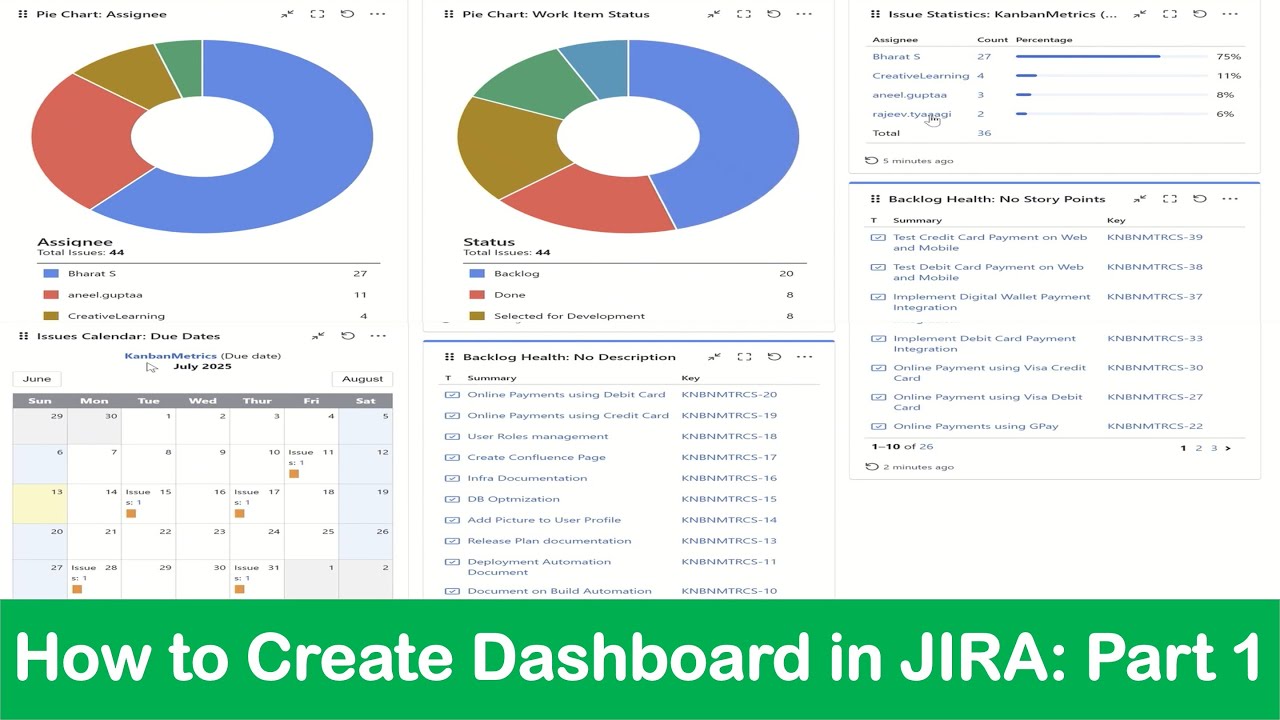Viewport: 1280px width, 720px height.
Task: Go to next page of No Story Points
Action: tap(1228, 448)
